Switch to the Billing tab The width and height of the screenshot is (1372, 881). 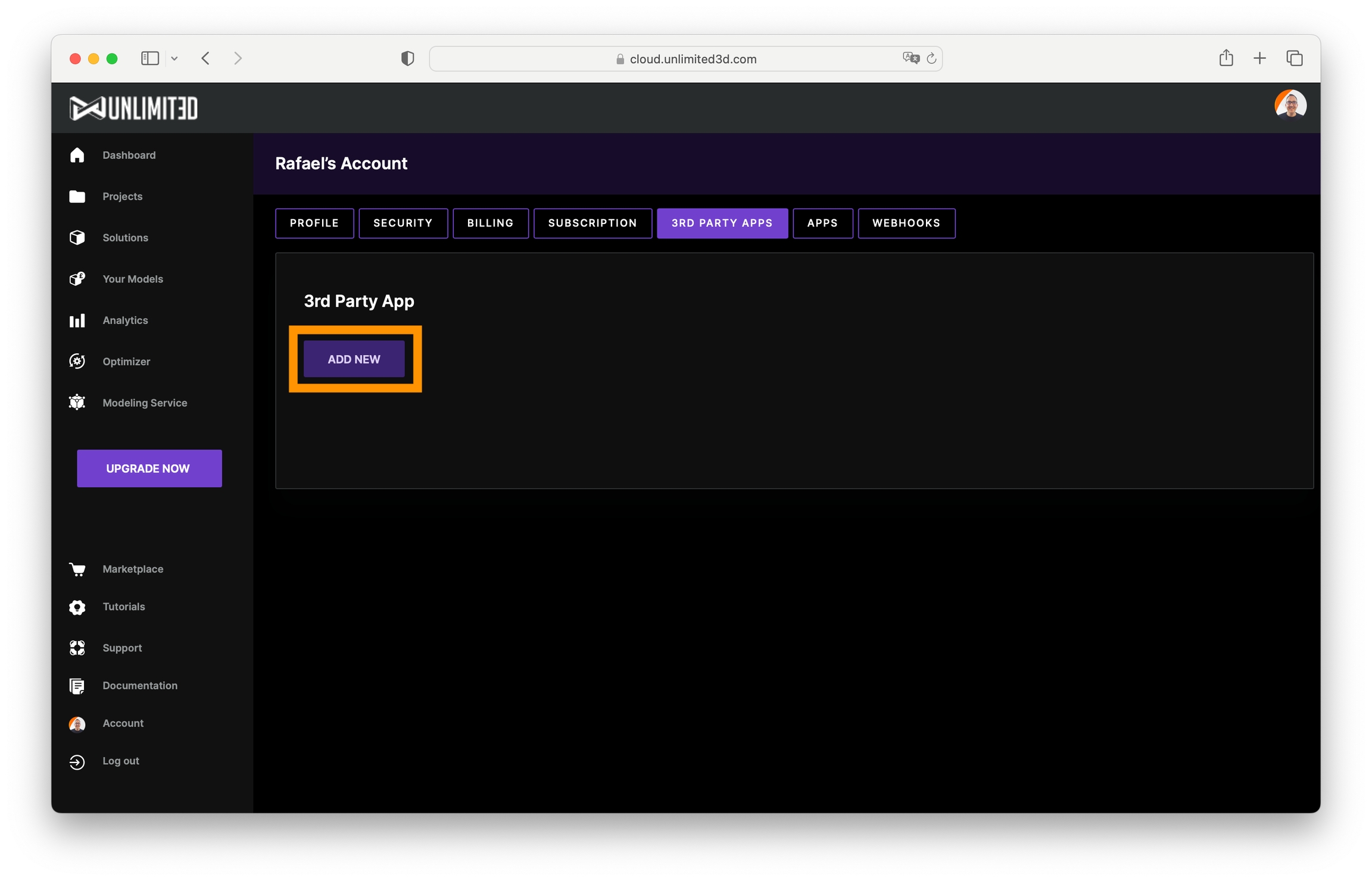[491, 223]
